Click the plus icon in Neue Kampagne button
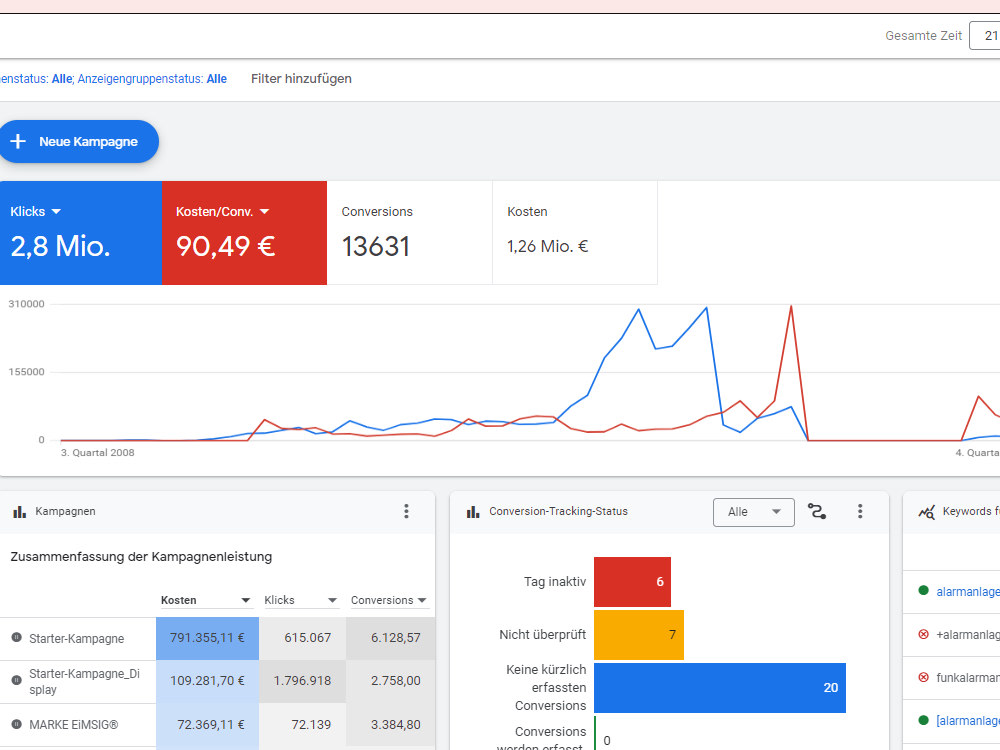This screenshot has height=750, width=1000. (x=18, y=142)
